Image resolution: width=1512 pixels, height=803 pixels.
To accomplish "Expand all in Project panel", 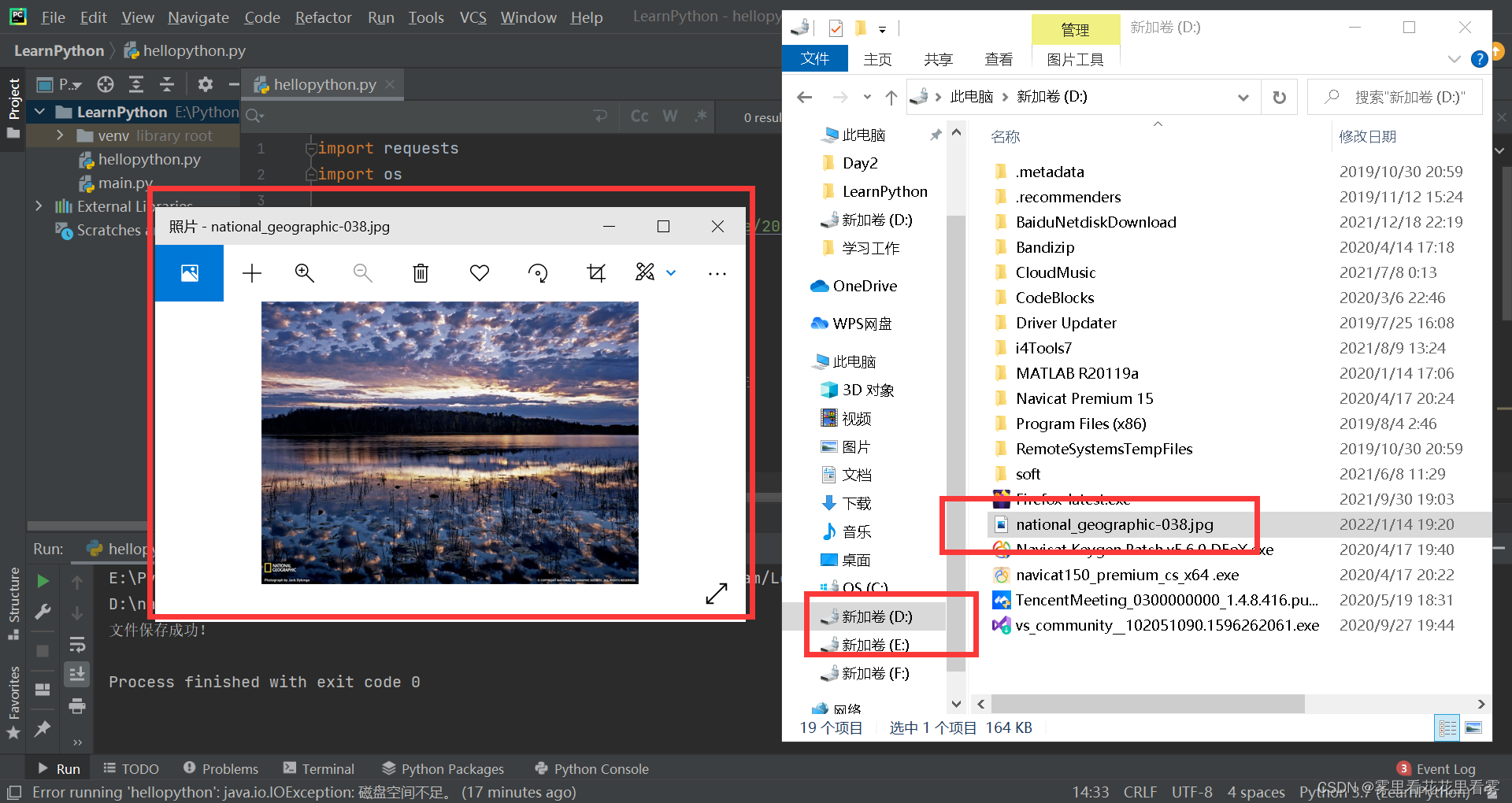I will click(136, 84).
